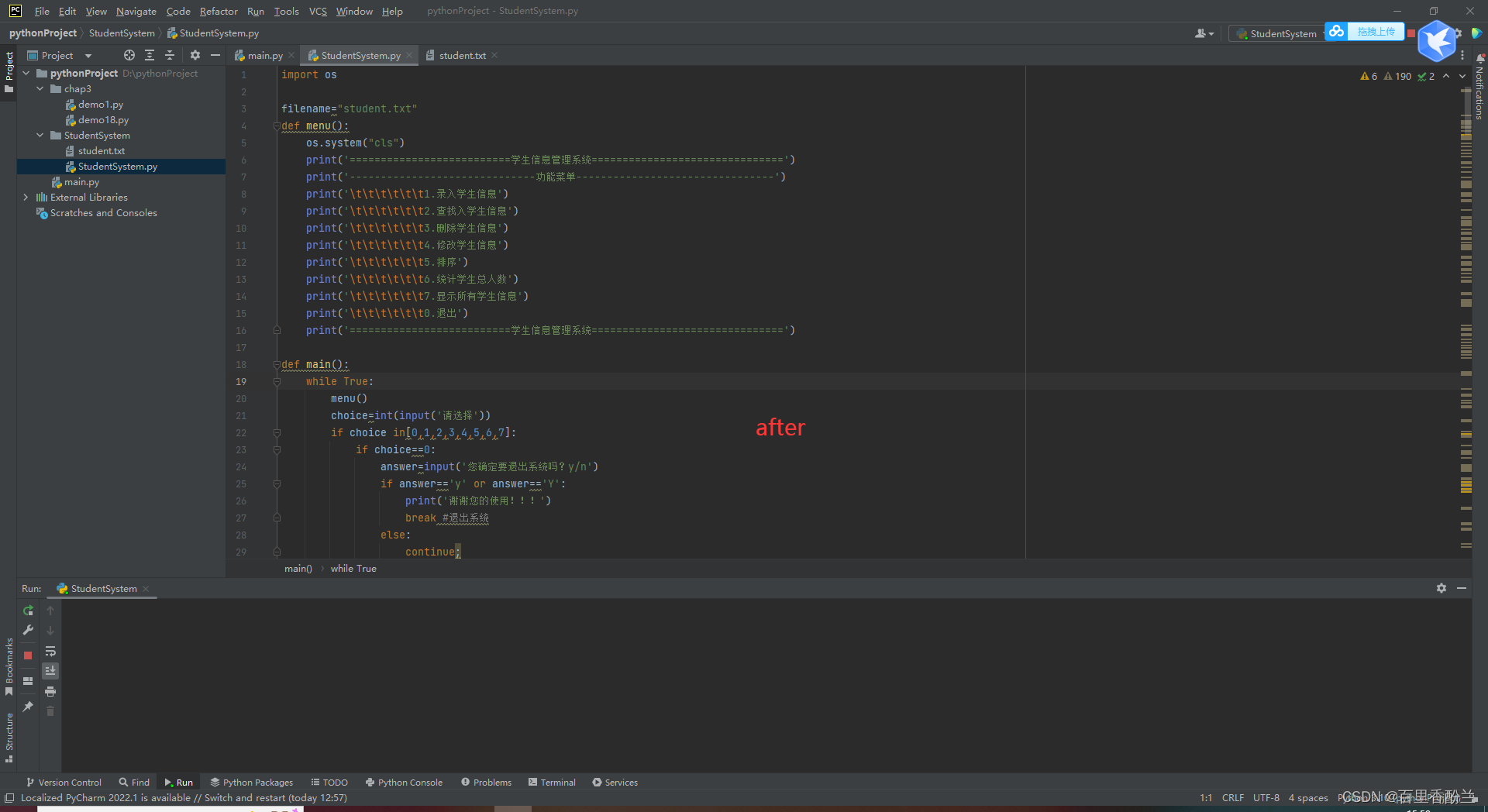Click Select Opened File target icon in Project panel
This screenshot has height=812, width=1488.
[129, 55]
